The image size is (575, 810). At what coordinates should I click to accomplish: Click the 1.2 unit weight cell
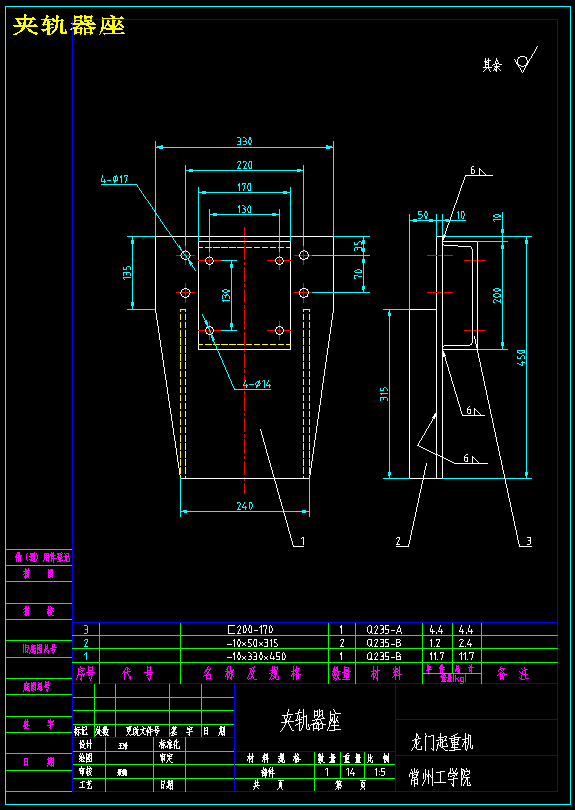click(x=437, y=643)
